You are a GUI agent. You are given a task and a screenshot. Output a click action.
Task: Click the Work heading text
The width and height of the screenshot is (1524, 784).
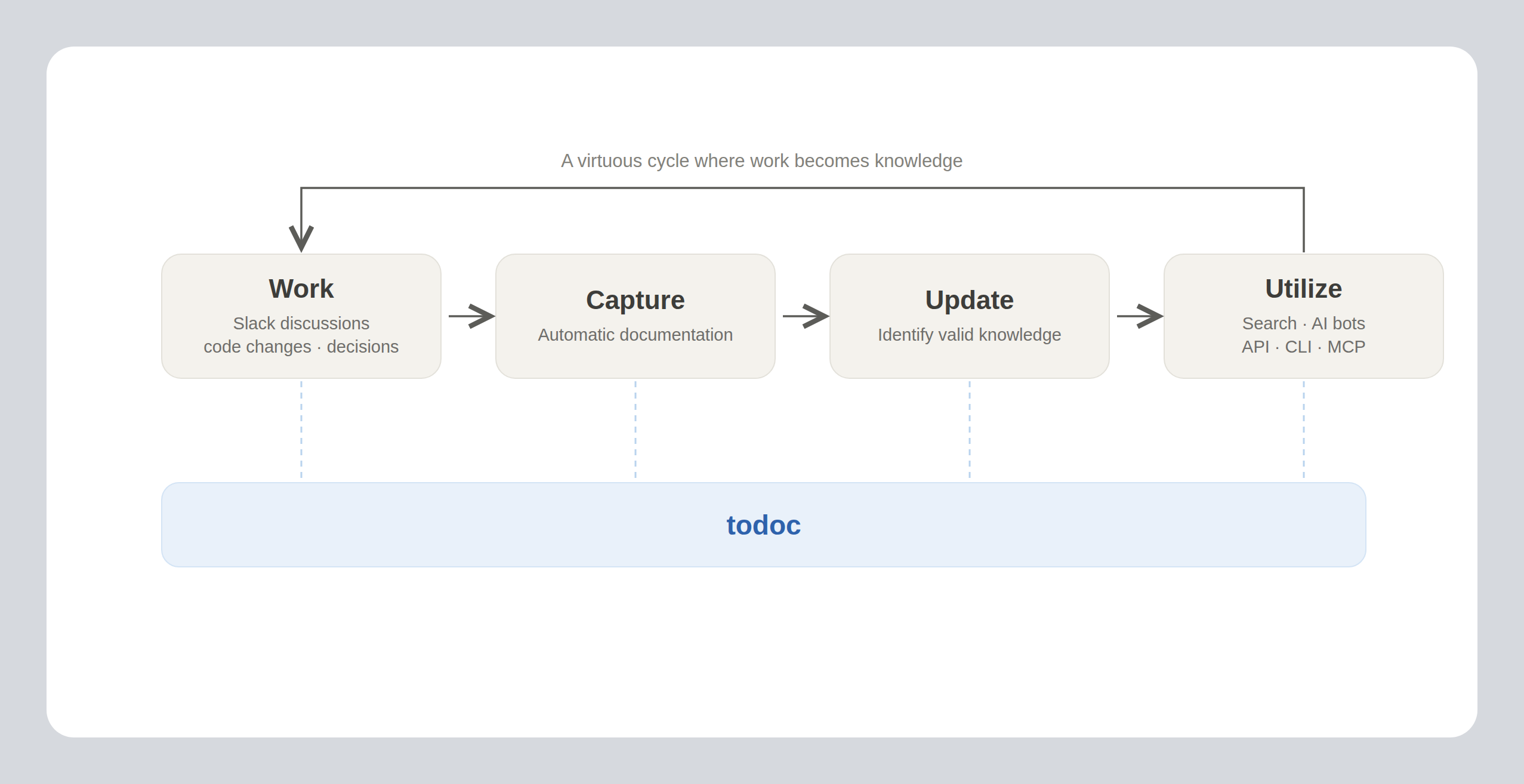[301, 289]
